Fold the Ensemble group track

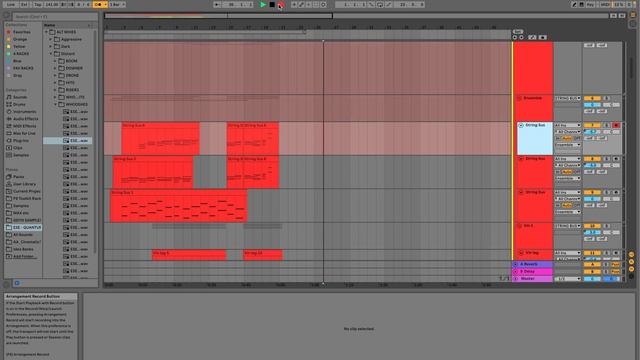(519, 98)
